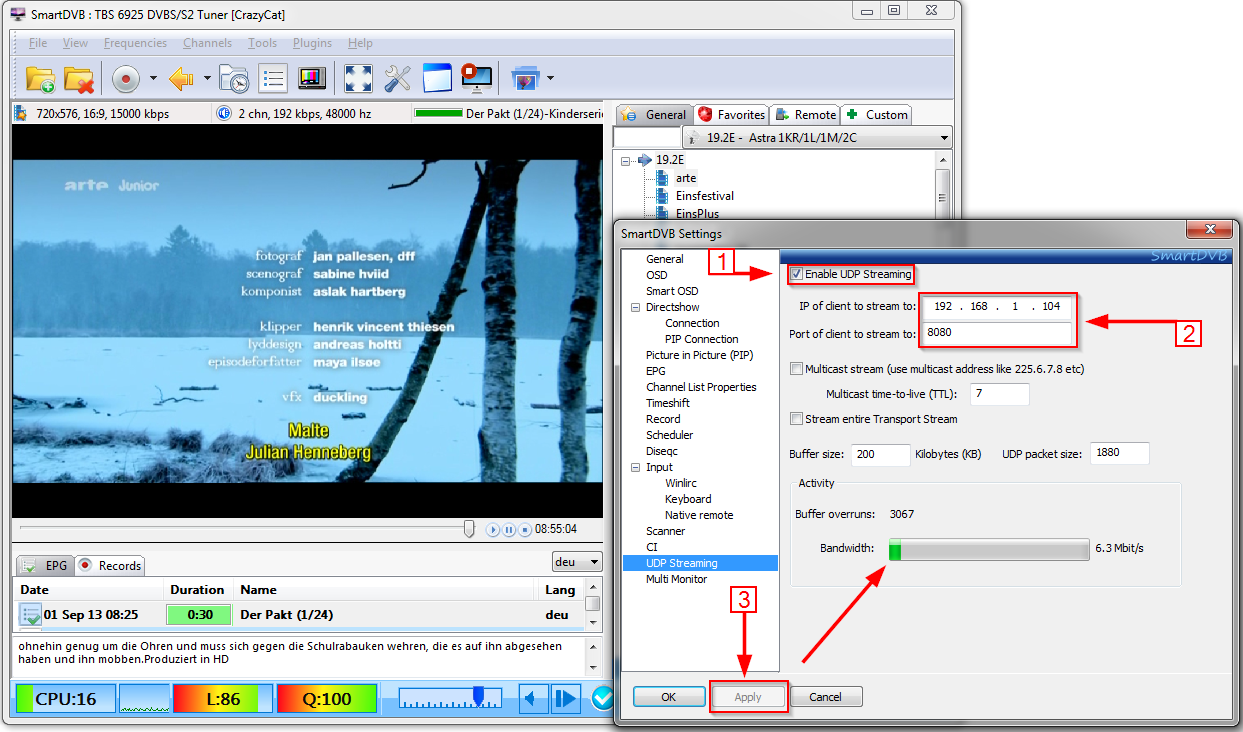The image size is (1243, 732).
Task: Collapse the Directshow settings node
Action: (x=635, y=307)
